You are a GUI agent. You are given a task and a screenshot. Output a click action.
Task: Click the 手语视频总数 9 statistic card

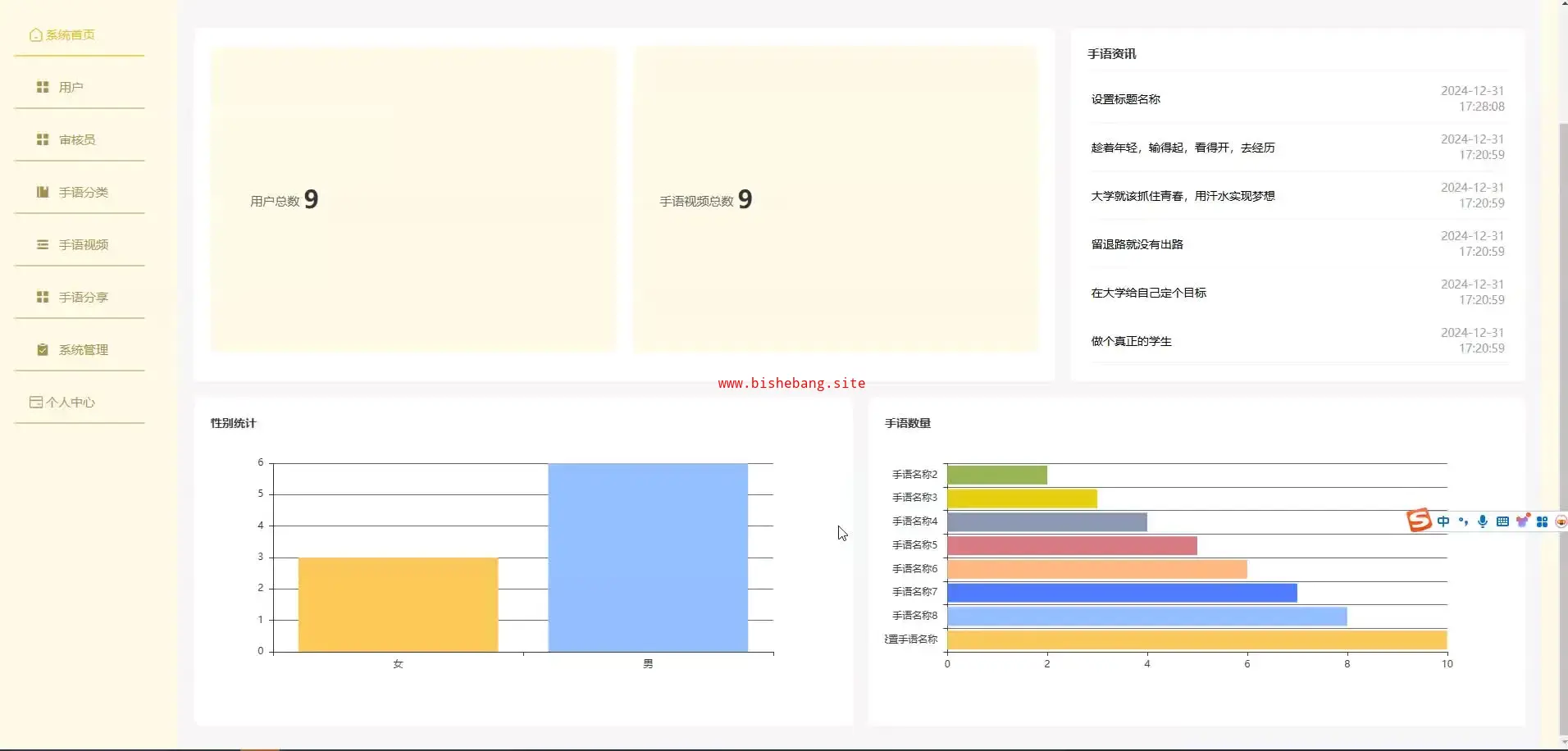click(x=836, y=199)
